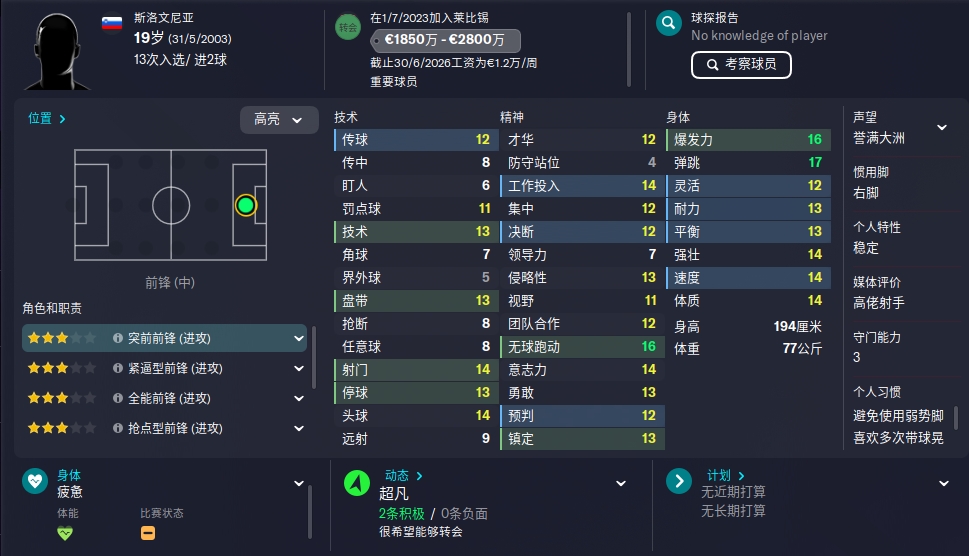Click the player silhouette portrait

click(x=59, y=51)
